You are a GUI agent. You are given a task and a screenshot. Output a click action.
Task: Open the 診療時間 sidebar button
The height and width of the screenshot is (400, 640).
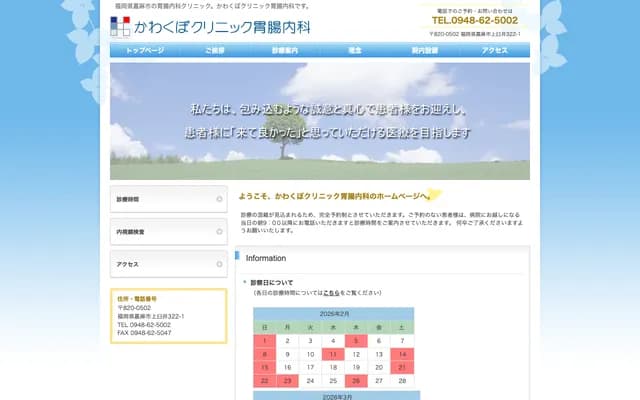(x=169, y=199)
